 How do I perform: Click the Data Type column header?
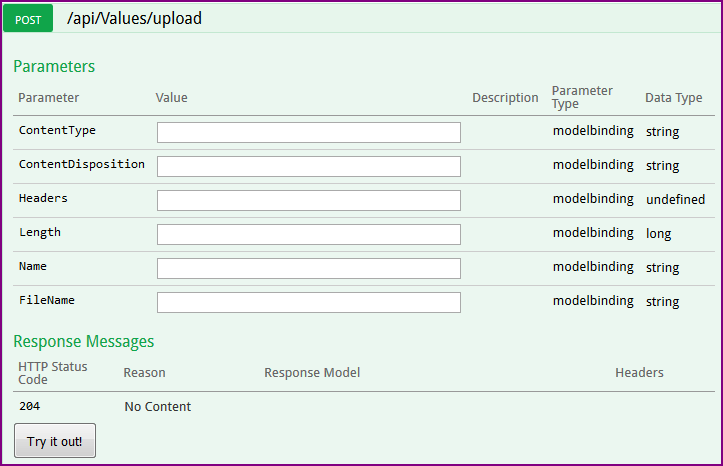click(674, 98)
